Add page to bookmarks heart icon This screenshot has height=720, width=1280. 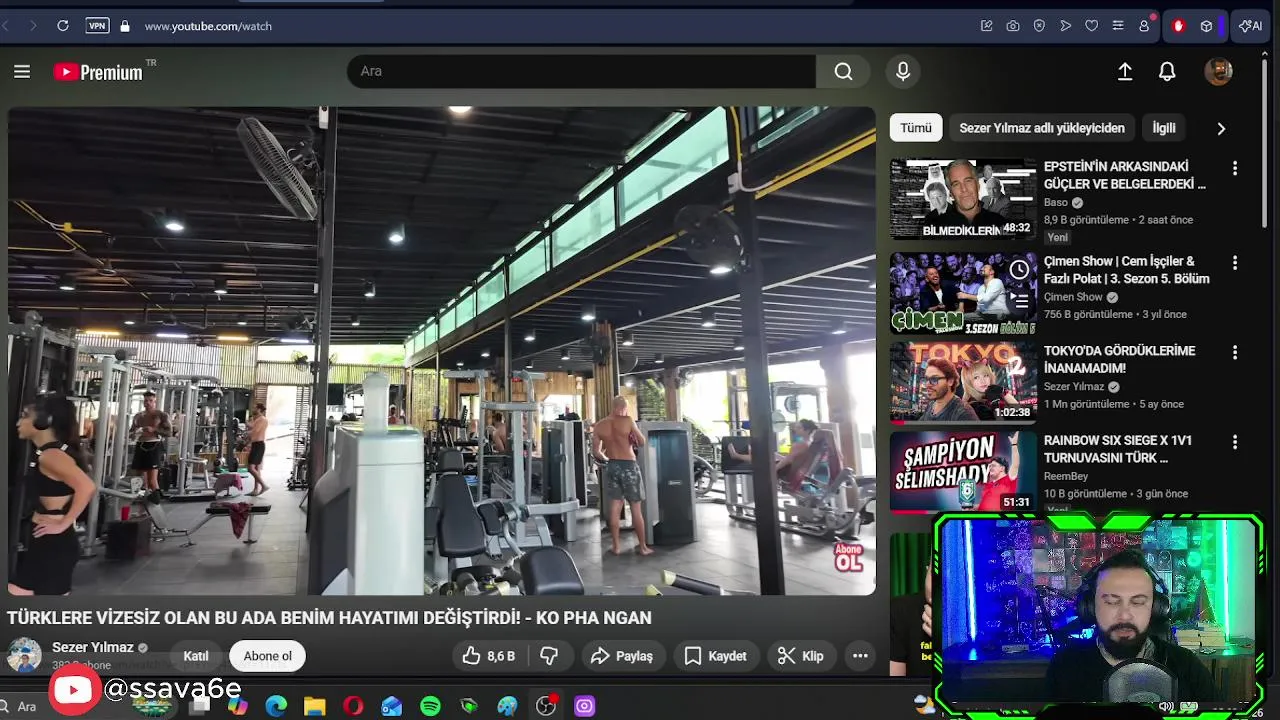click(1091, 26)
